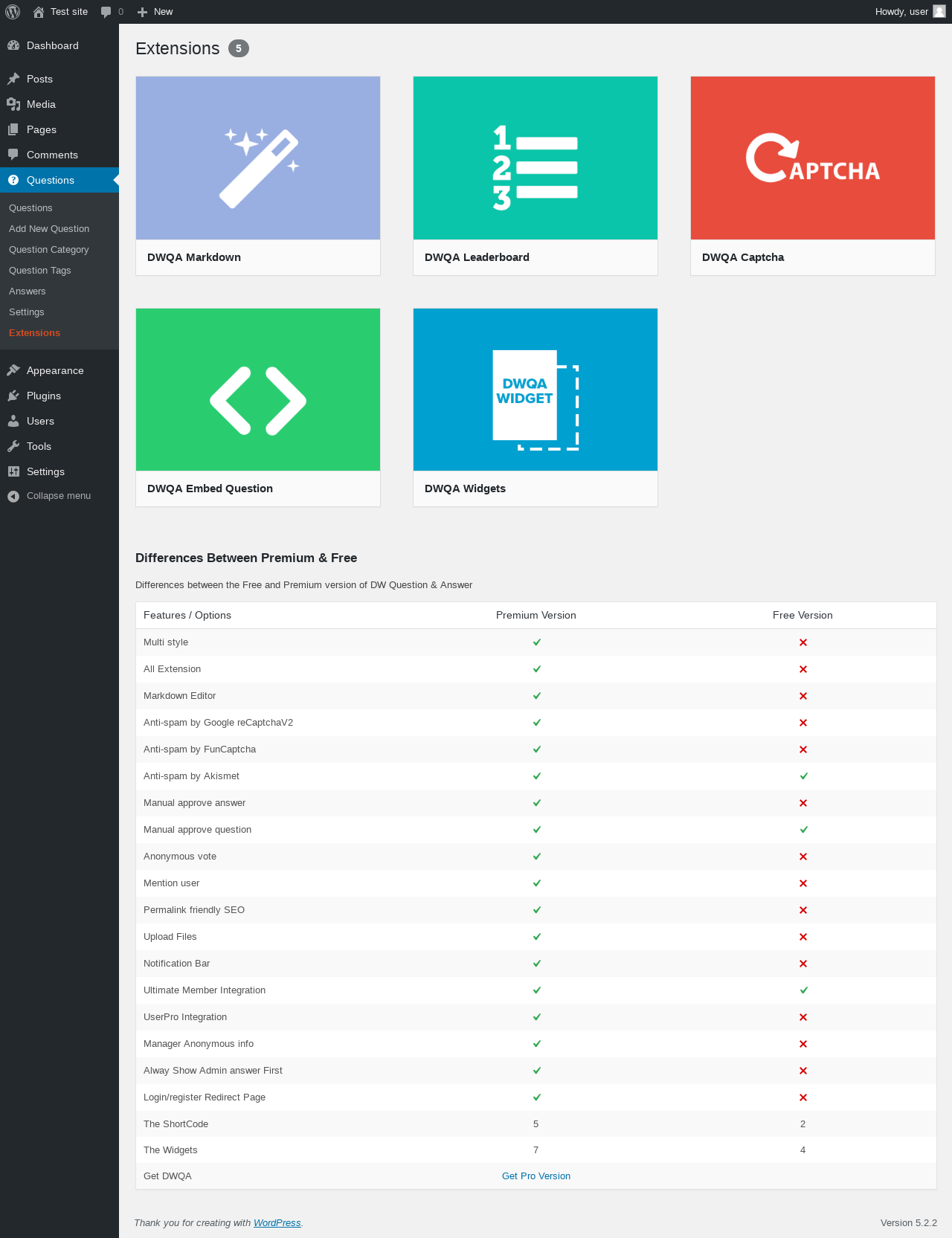This screenshot has height=1238, width=952.
Task: Click the Multi style table row label
Action: (x=166, y=642)
